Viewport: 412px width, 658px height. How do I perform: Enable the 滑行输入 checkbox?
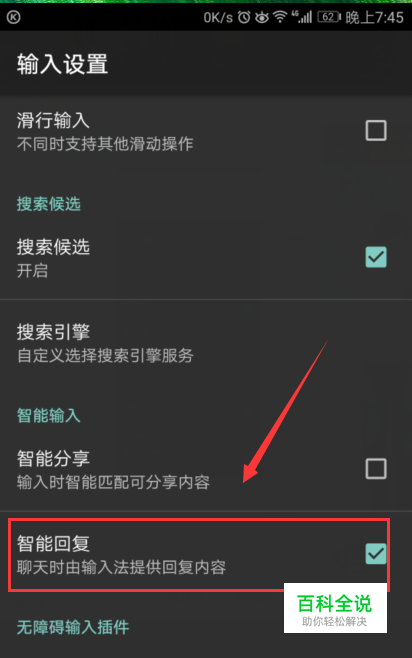pos(376,131)
